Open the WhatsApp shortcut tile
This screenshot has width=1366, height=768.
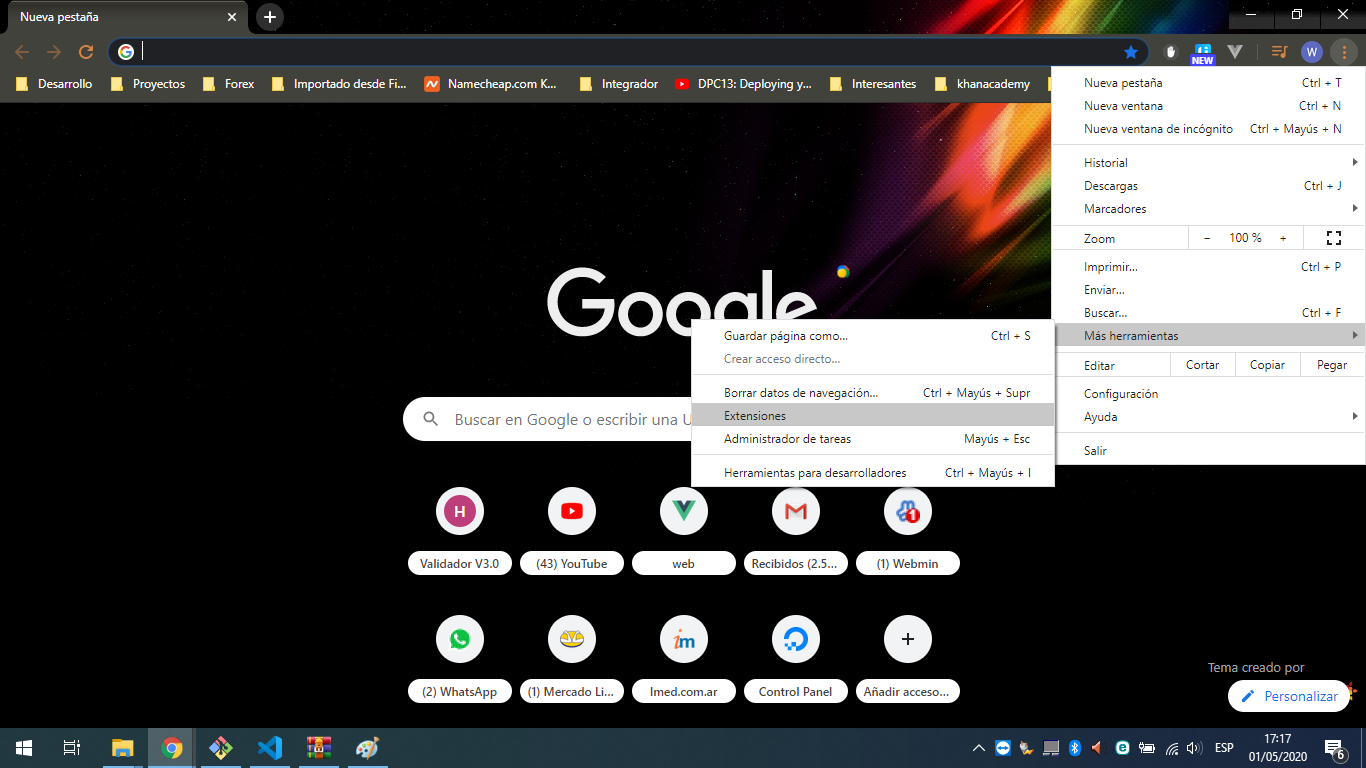[x=459, y=639]
